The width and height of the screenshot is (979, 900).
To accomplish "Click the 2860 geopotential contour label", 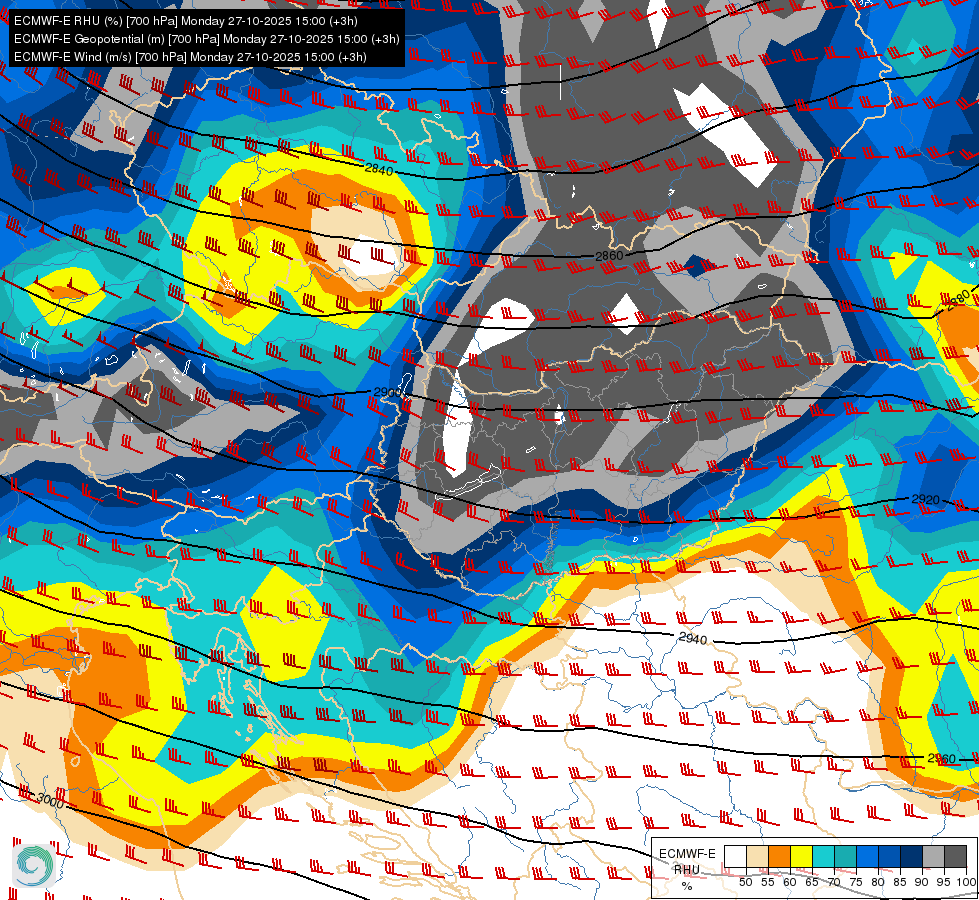I will click(609, 255).
